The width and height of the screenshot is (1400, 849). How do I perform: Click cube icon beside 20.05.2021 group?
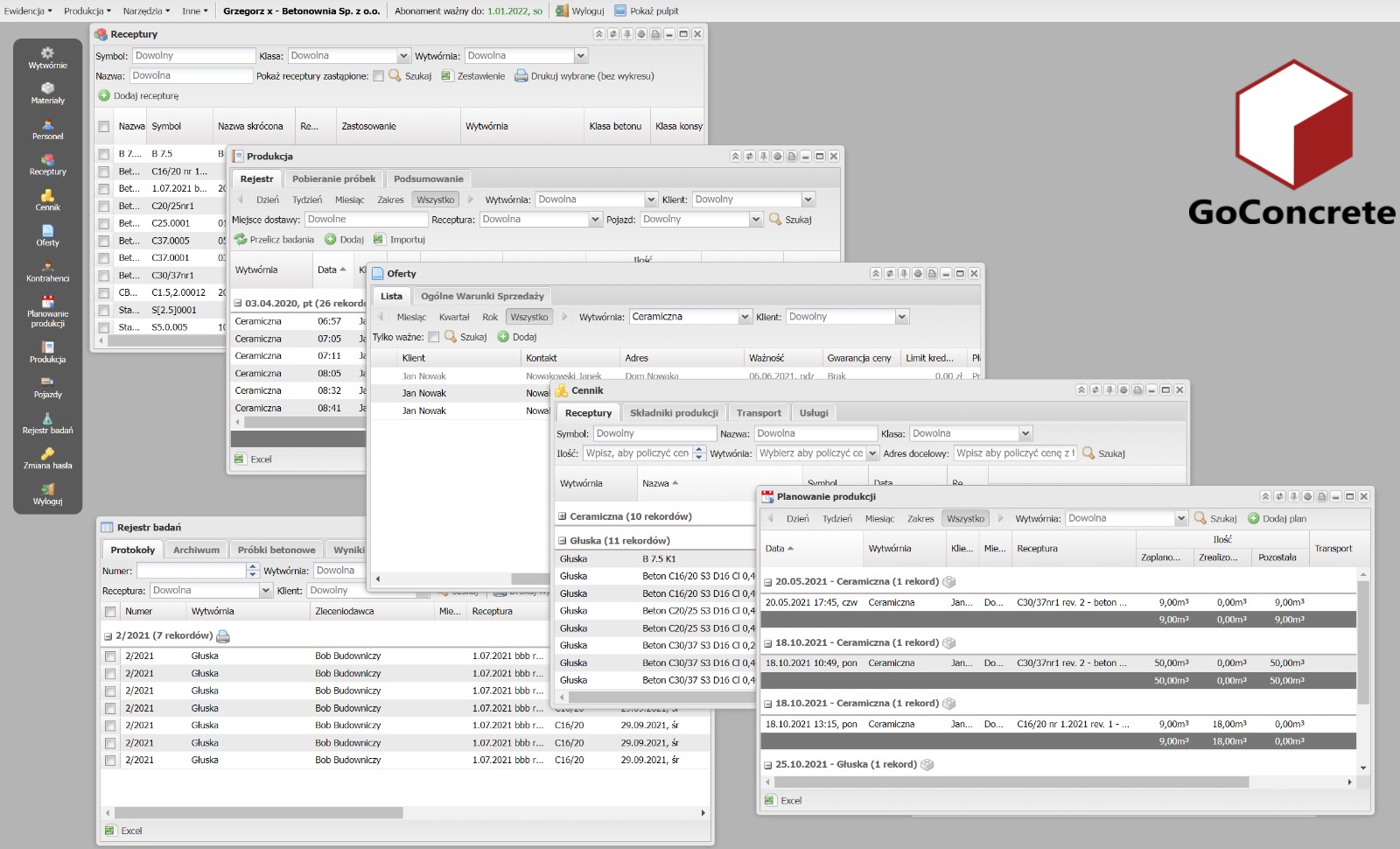(x=949, y=581)
